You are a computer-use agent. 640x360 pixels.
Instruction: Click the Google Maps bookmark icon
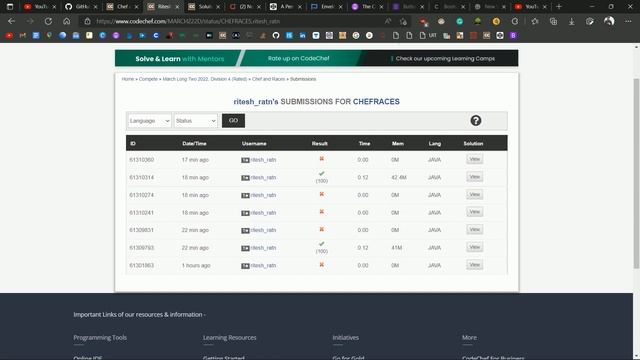tap(49, 36)
